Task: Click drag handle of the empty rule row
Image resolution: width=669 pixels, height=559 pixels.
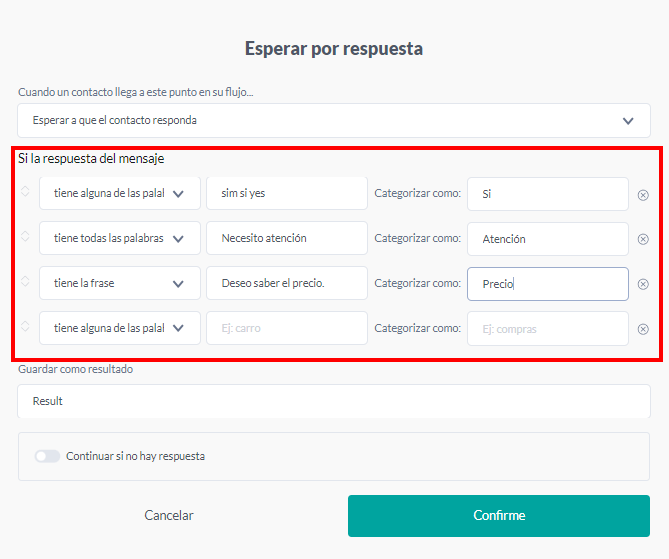Action: click(x=25, y=327)
